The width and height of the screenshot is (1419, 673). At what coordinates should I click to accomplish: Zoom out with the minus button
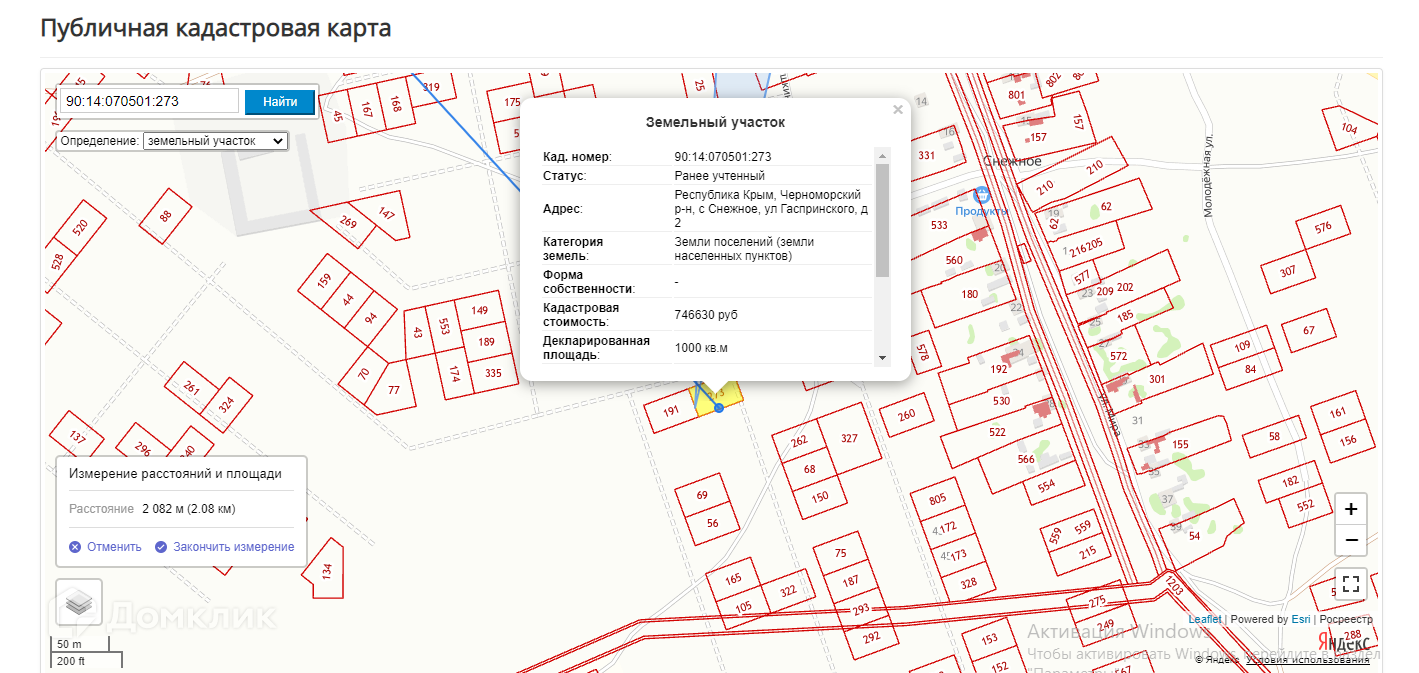point(1350,540)
